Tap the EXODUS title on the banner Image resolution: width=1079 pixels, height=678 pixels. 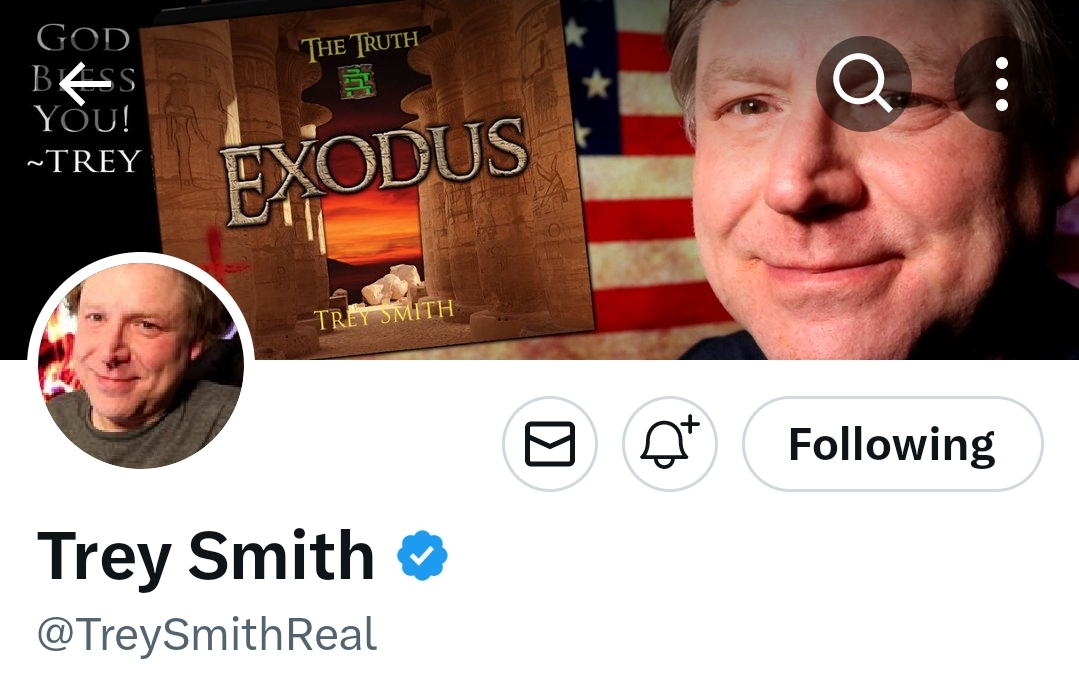click(375, 171)
